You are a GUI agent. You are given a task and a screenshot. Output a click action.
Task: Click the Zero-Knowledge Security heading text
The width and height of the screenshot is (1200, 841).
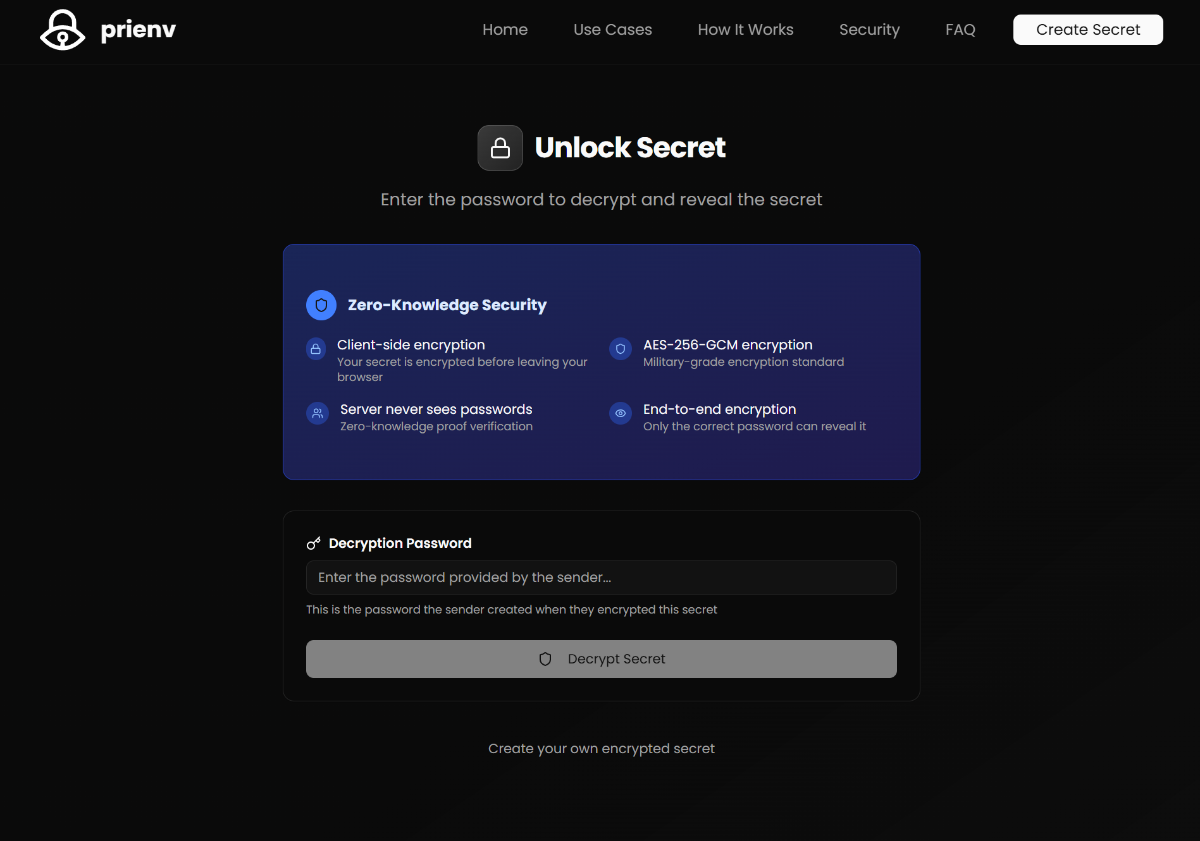click(x=447, y=305)
